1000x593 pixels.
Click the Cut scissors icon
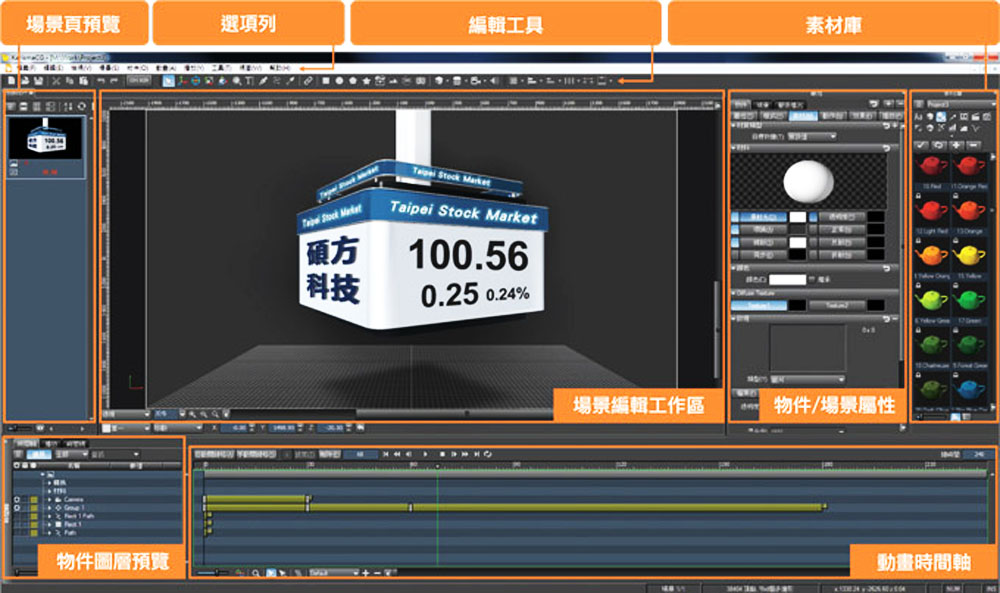click(x=56, y=81)
